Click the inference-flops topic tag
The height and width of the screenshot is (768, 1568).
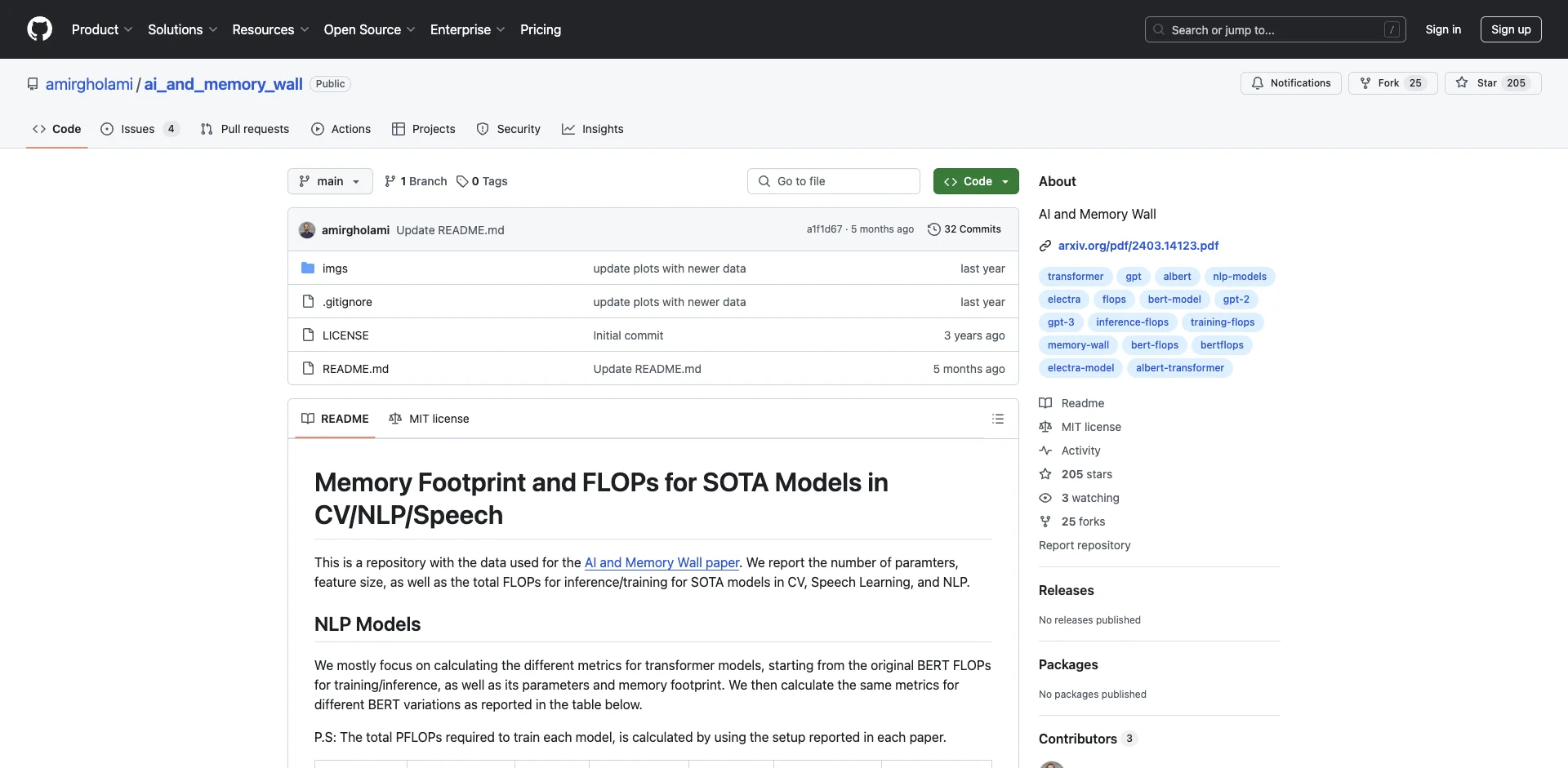[x=1132, y=322]
